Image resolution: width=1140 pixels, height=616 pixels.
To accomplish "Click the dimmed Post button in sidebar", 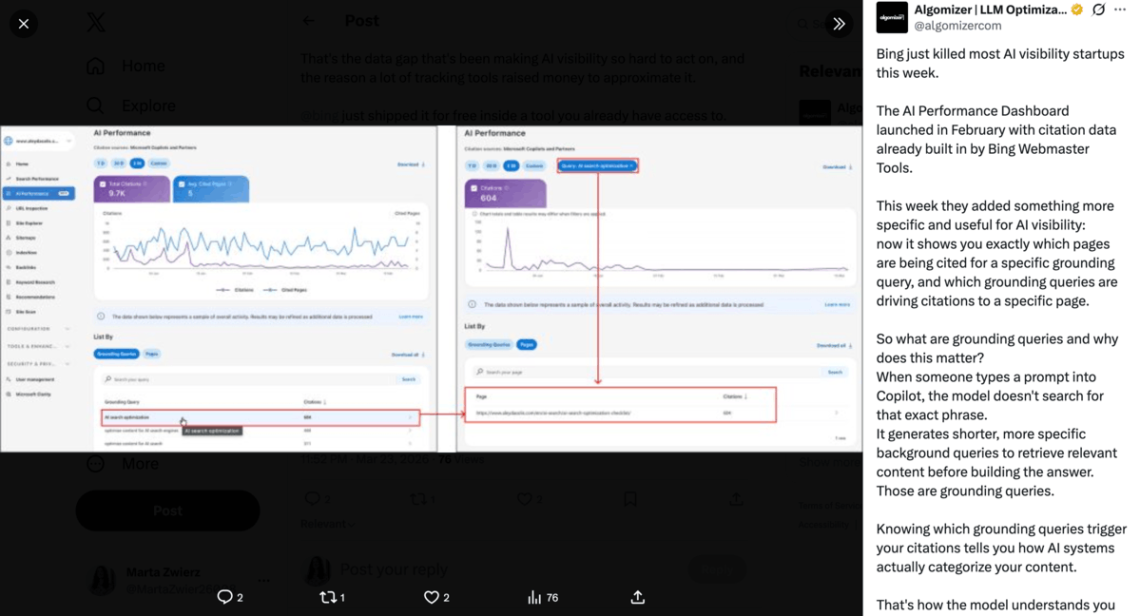I will pyautogui.click(x=168, y=511).
